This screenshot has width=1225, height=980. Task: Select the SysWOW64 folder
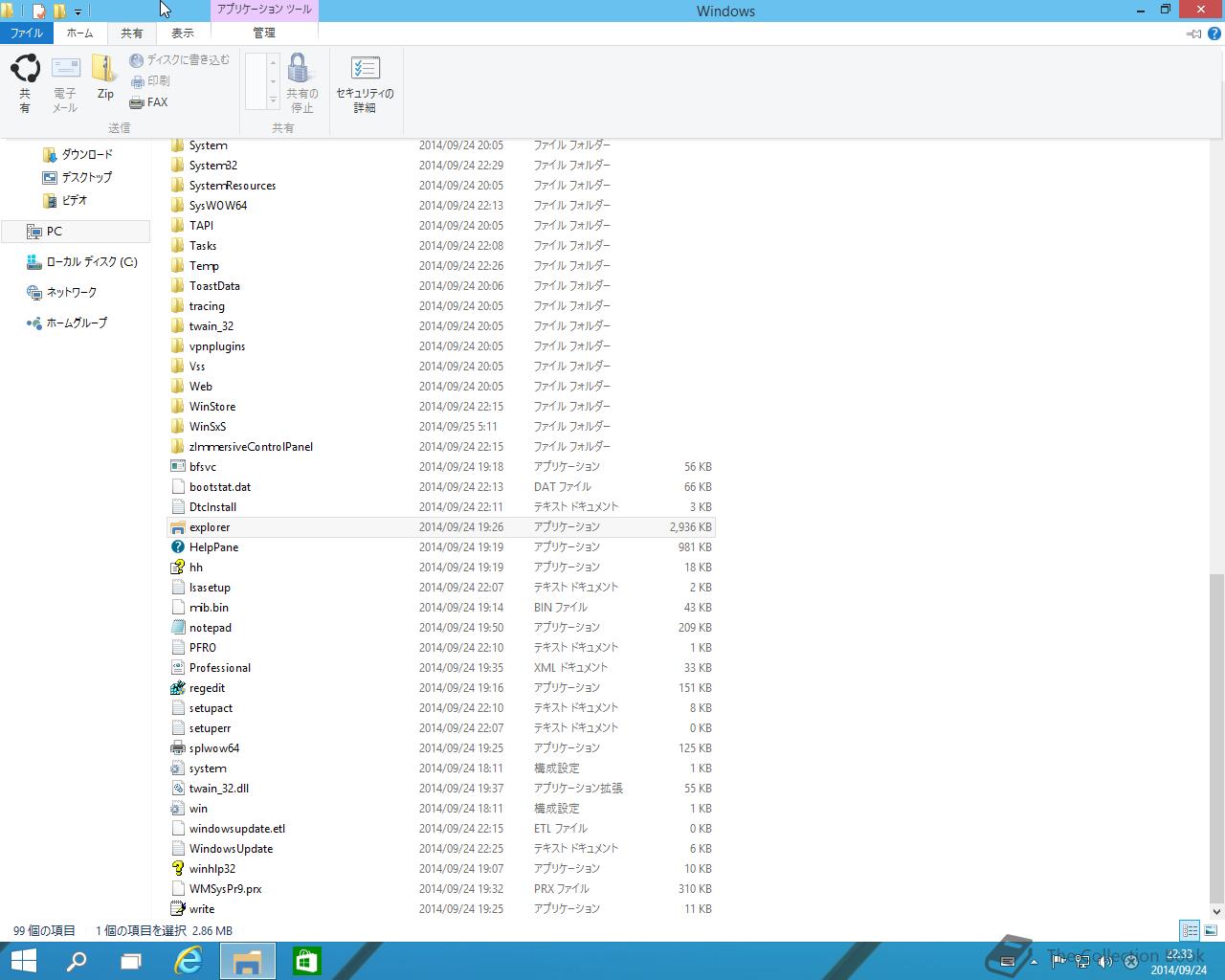coord(441,206)
